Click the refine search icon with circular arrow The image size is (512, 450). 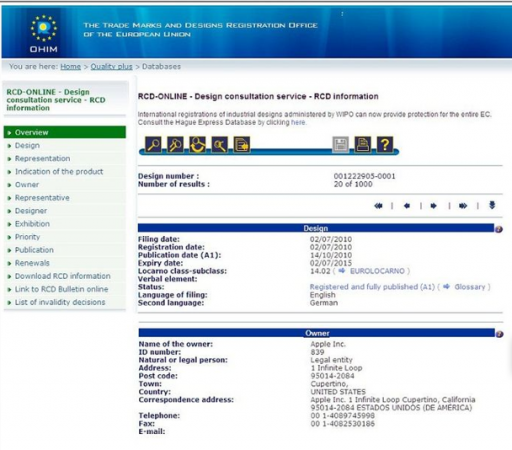[197, 145]
